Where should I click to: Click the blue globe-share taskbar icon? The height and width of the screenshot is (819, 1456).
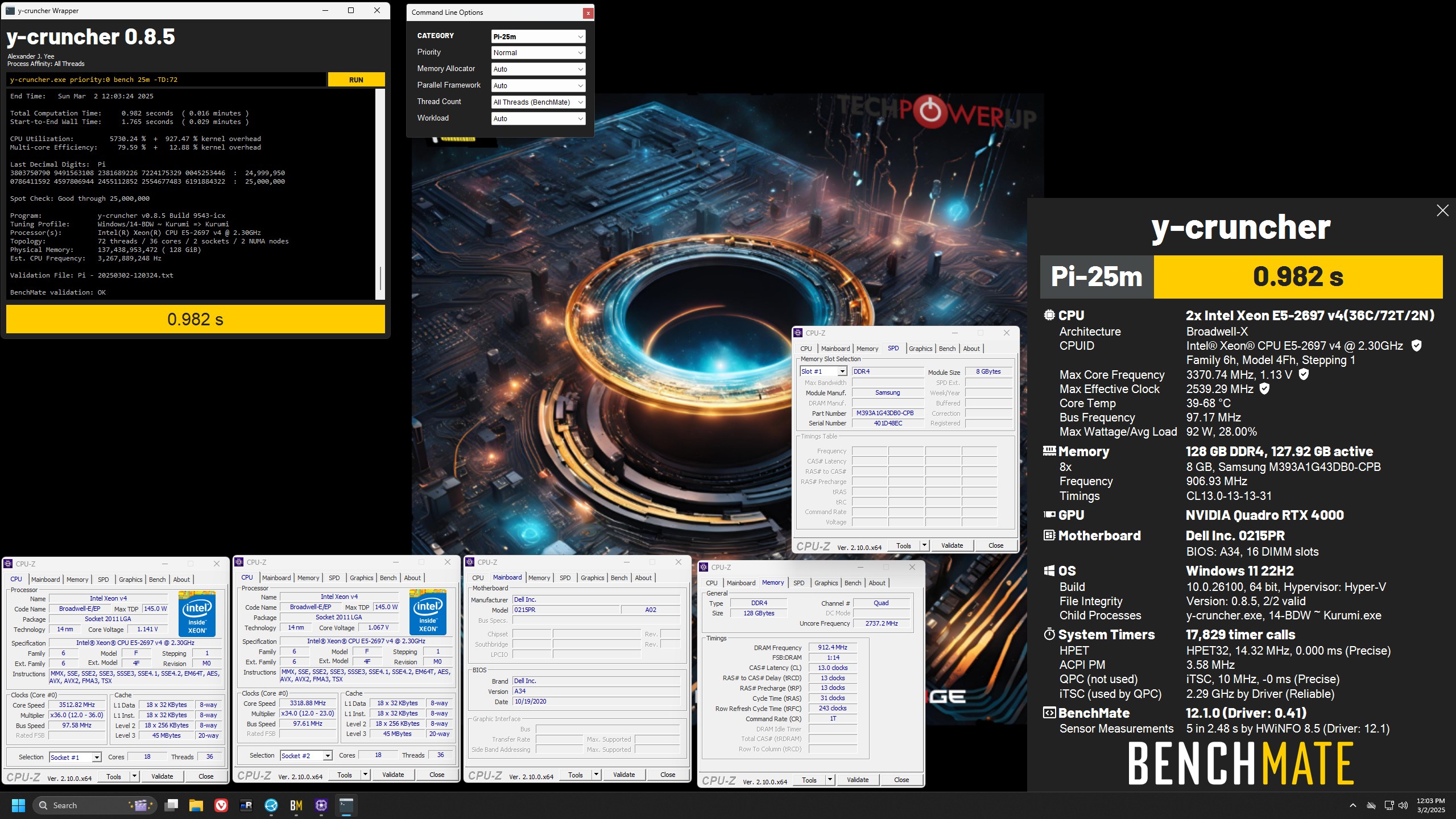pos(271,805)
